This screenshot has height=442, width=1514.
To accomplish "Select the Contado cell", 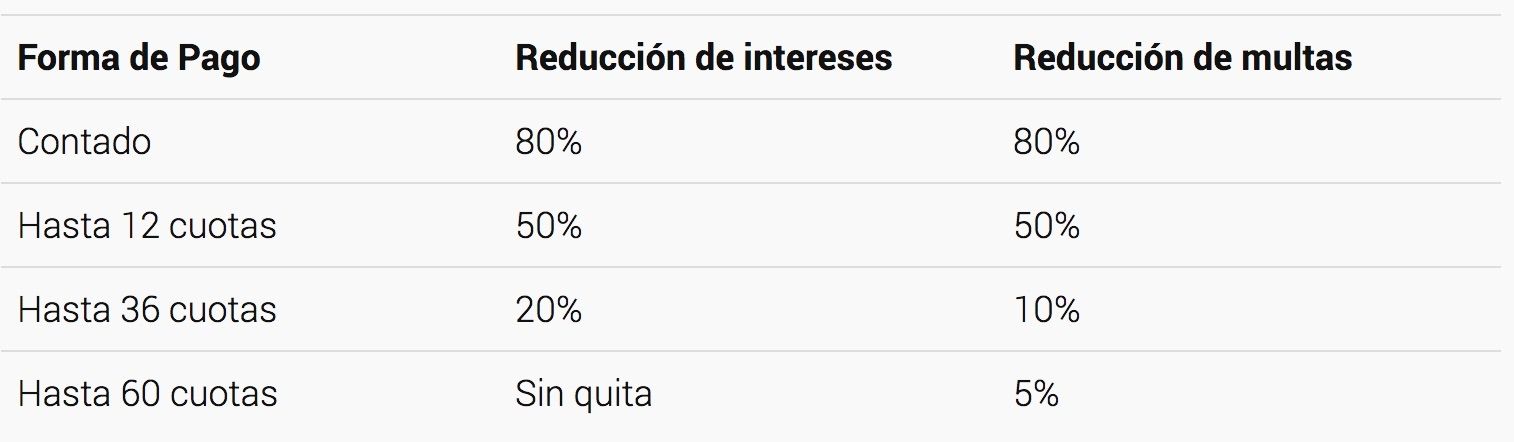I will (84, 142).
